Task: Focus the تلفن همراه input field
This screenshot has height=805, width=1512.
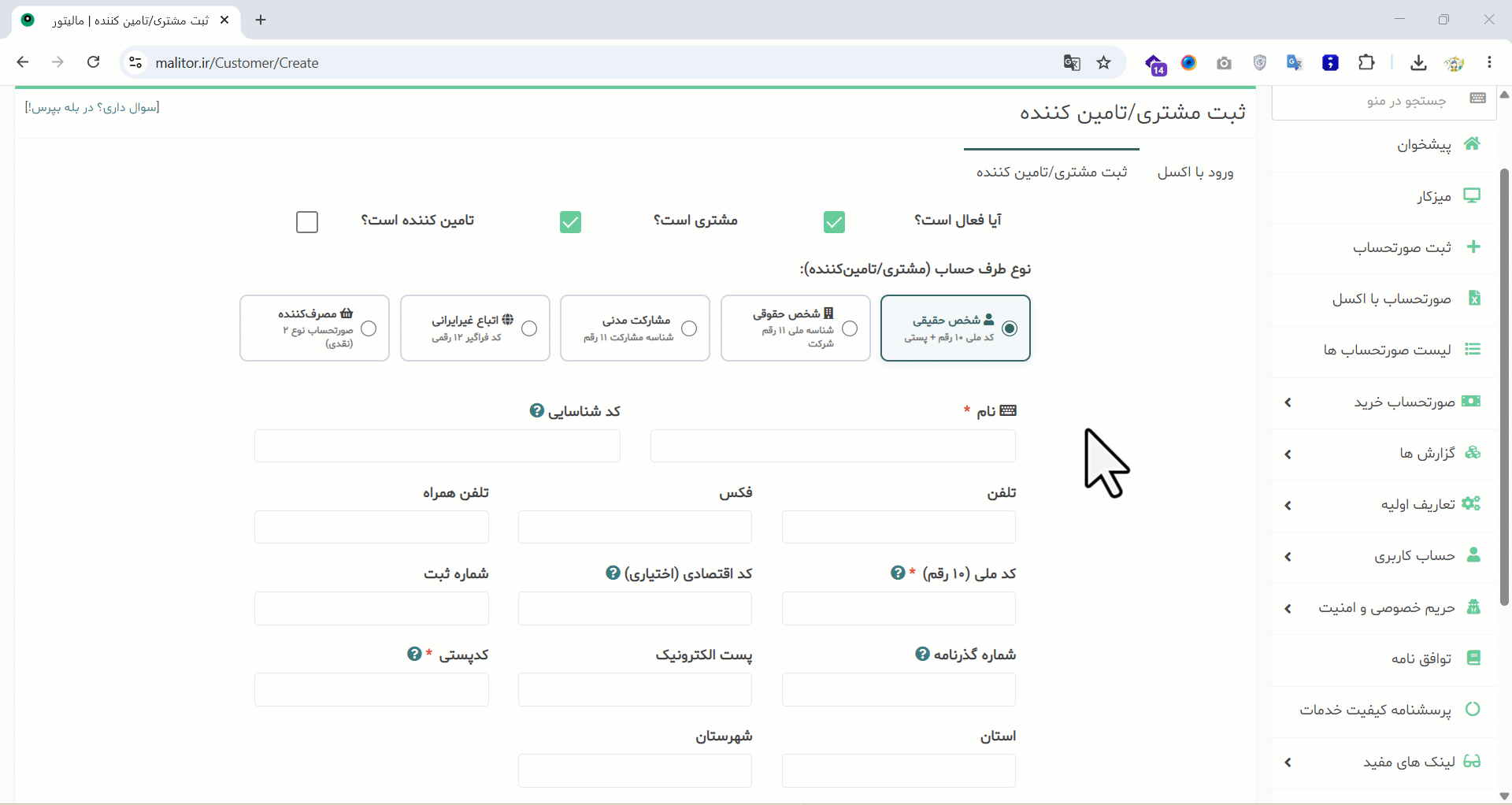Action: (x=372, y=527)
